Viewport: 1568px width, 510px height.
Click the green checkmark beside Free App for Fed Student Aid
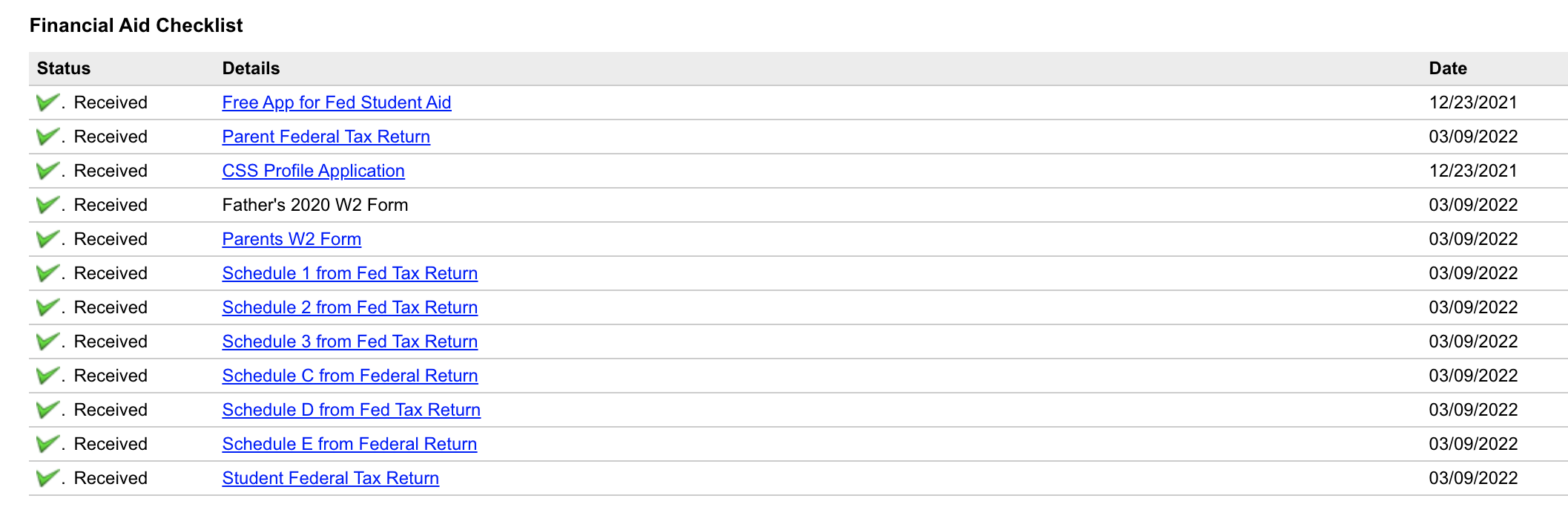(x=47, y=102)
